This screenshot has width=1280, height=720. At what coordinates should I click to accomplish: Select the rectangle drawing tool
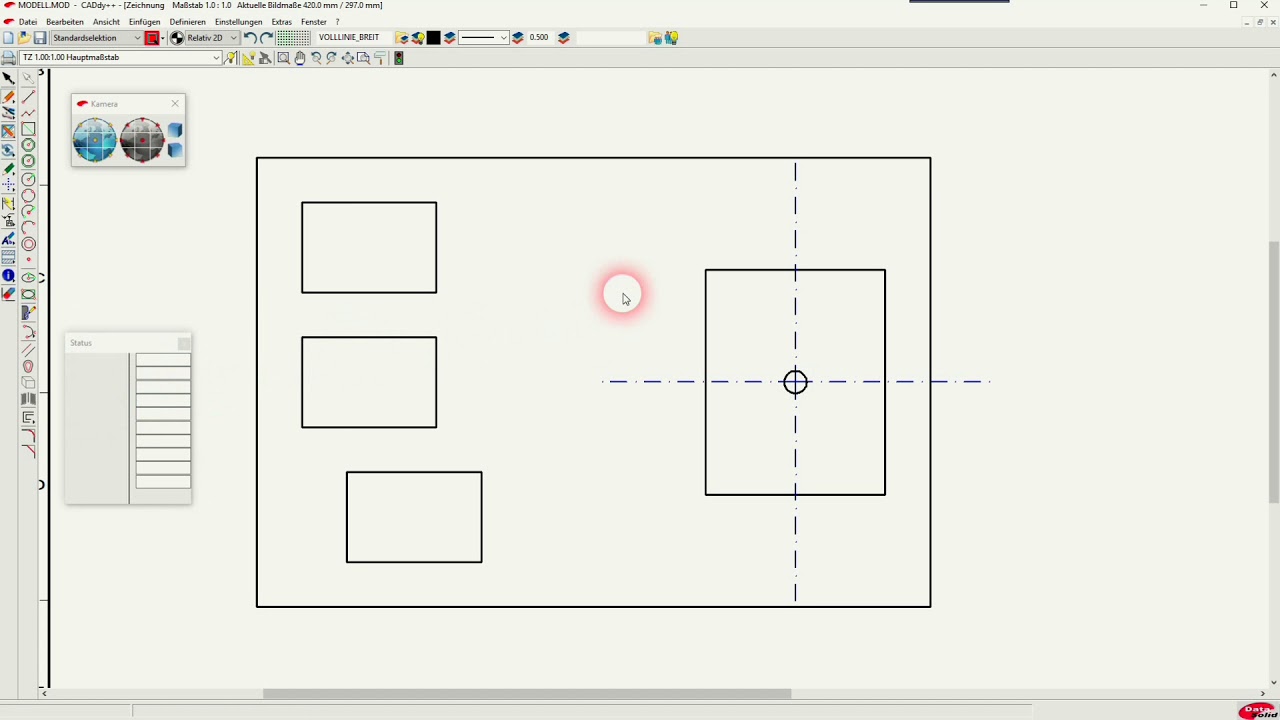(28, 129)
